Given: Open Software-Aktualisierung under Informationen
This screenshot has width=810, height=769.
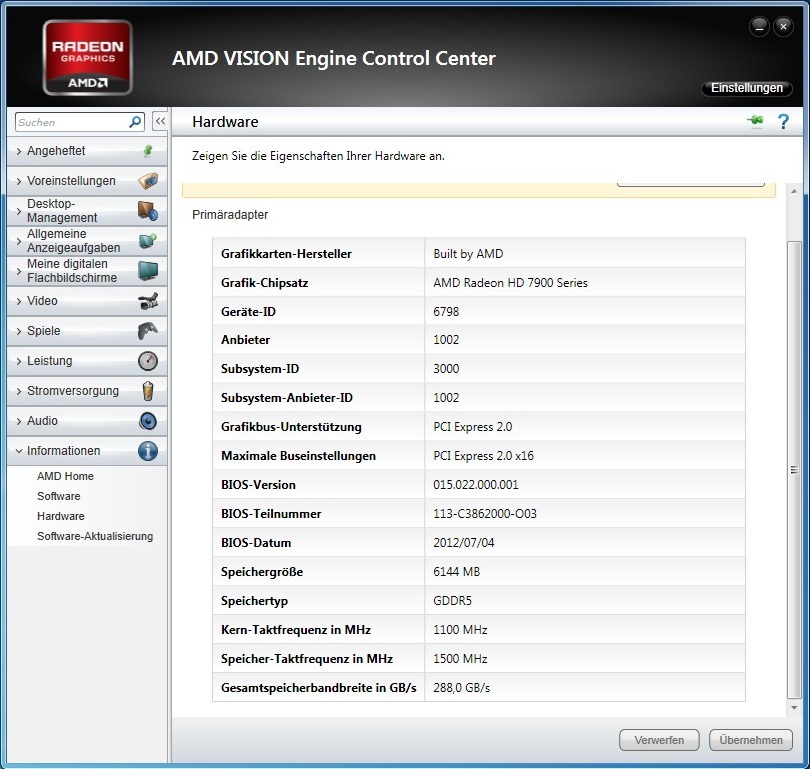Looking at the screenshot, I should [x=95, y=536].
